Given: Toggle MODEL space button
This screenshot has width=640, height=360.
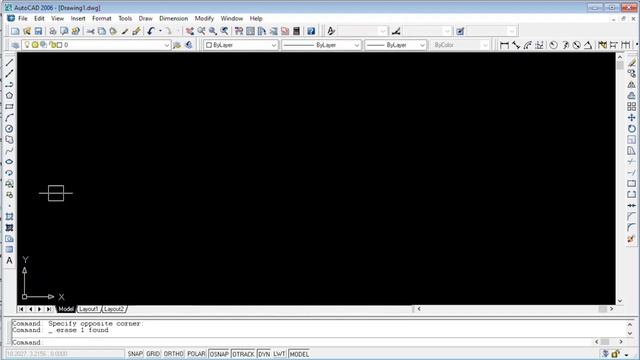Looking at the screenshot, I should point(299,354).
